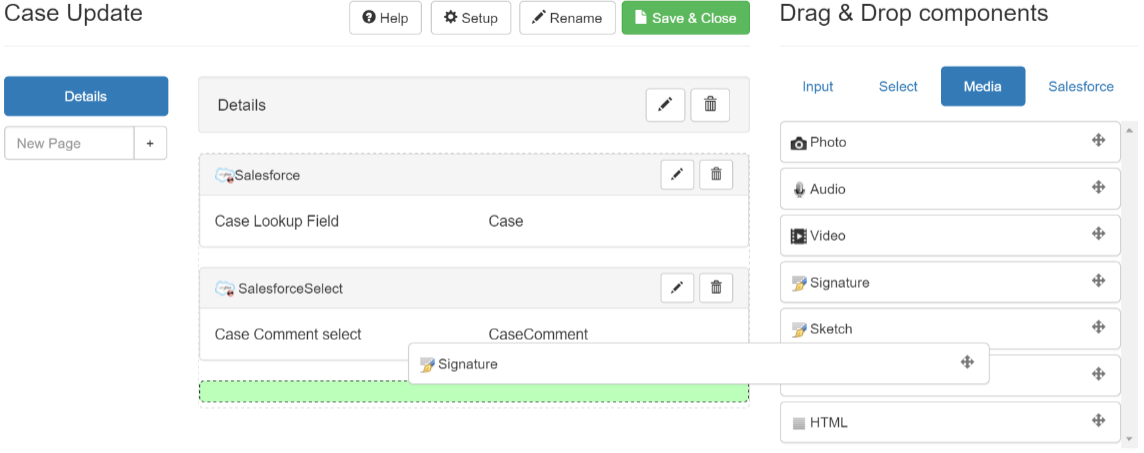
Task: Grab the Audio component move handle
Action: pos(1098,187)
